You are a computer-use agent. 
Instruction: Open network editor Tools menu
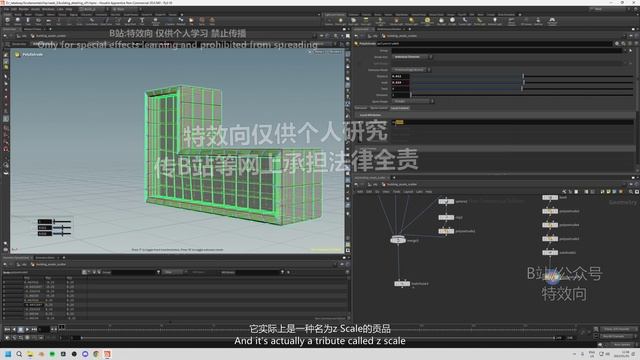coord(396,191)
